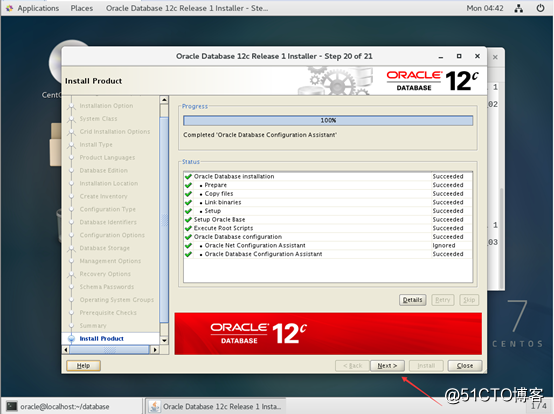Click the 'Ignored' status value

click(444, 246)
